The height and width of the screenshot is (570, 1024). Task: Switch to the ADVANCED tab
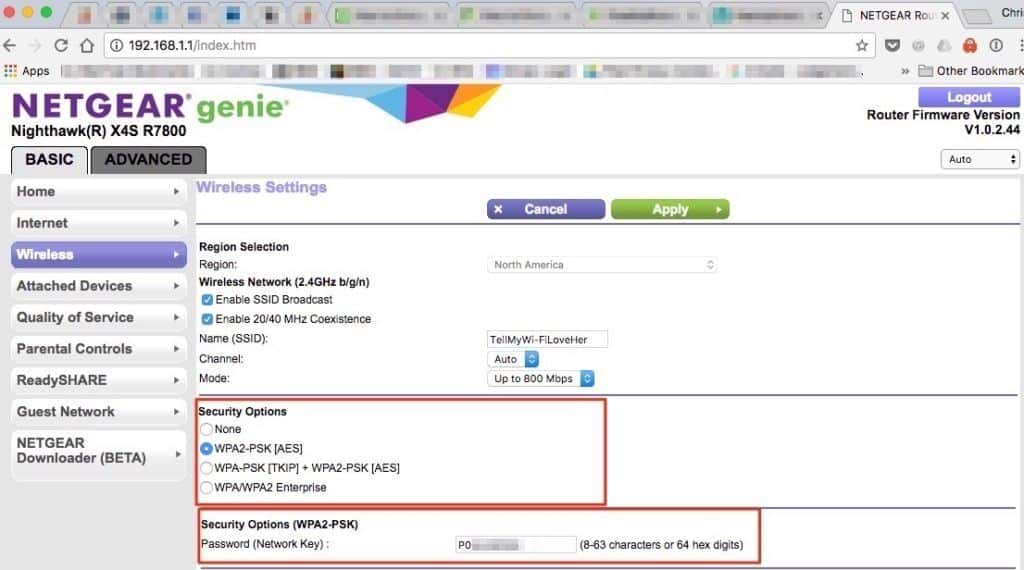148,159
